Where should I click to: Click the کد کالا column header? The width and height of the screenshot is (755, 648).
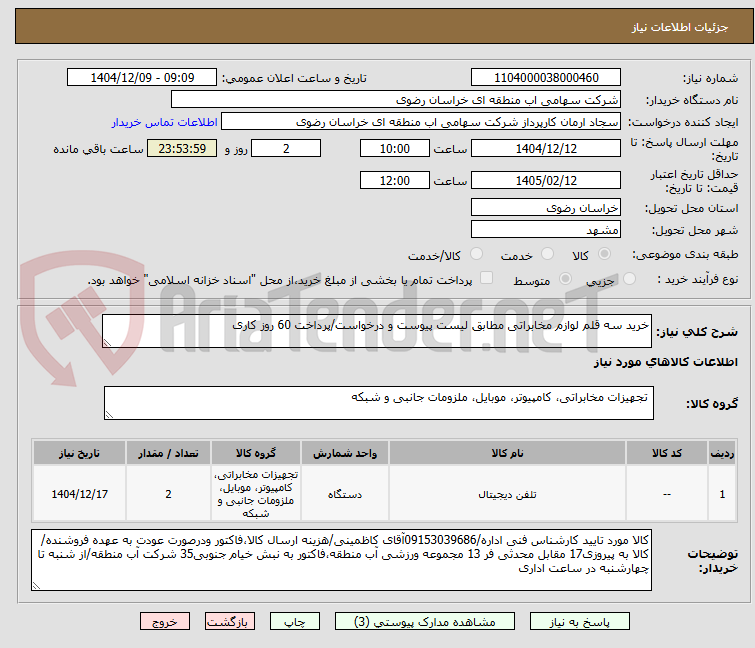[x=666, y=453]
